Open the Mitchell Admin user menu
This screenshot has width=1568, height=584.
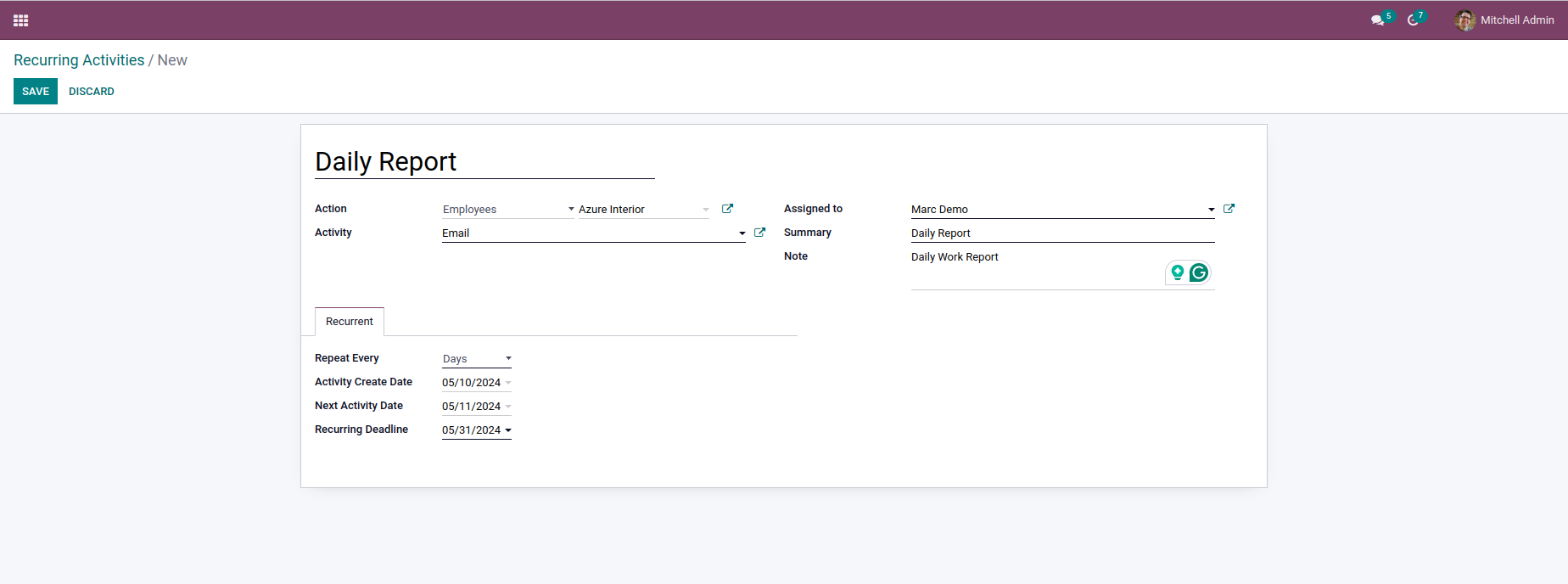click(x=1516, y=20)
